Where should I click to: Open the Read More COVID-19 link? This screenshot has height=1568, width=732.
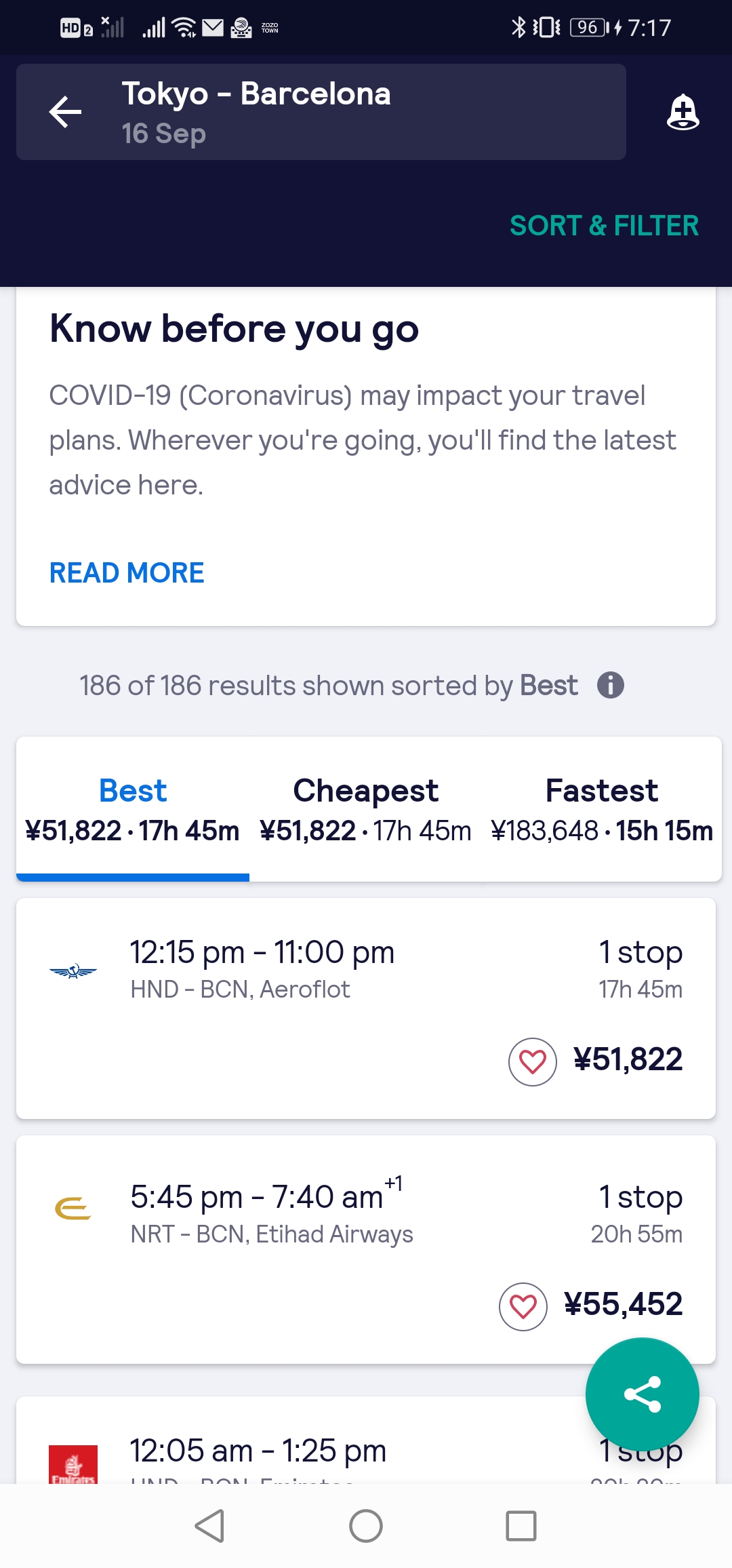127,573
